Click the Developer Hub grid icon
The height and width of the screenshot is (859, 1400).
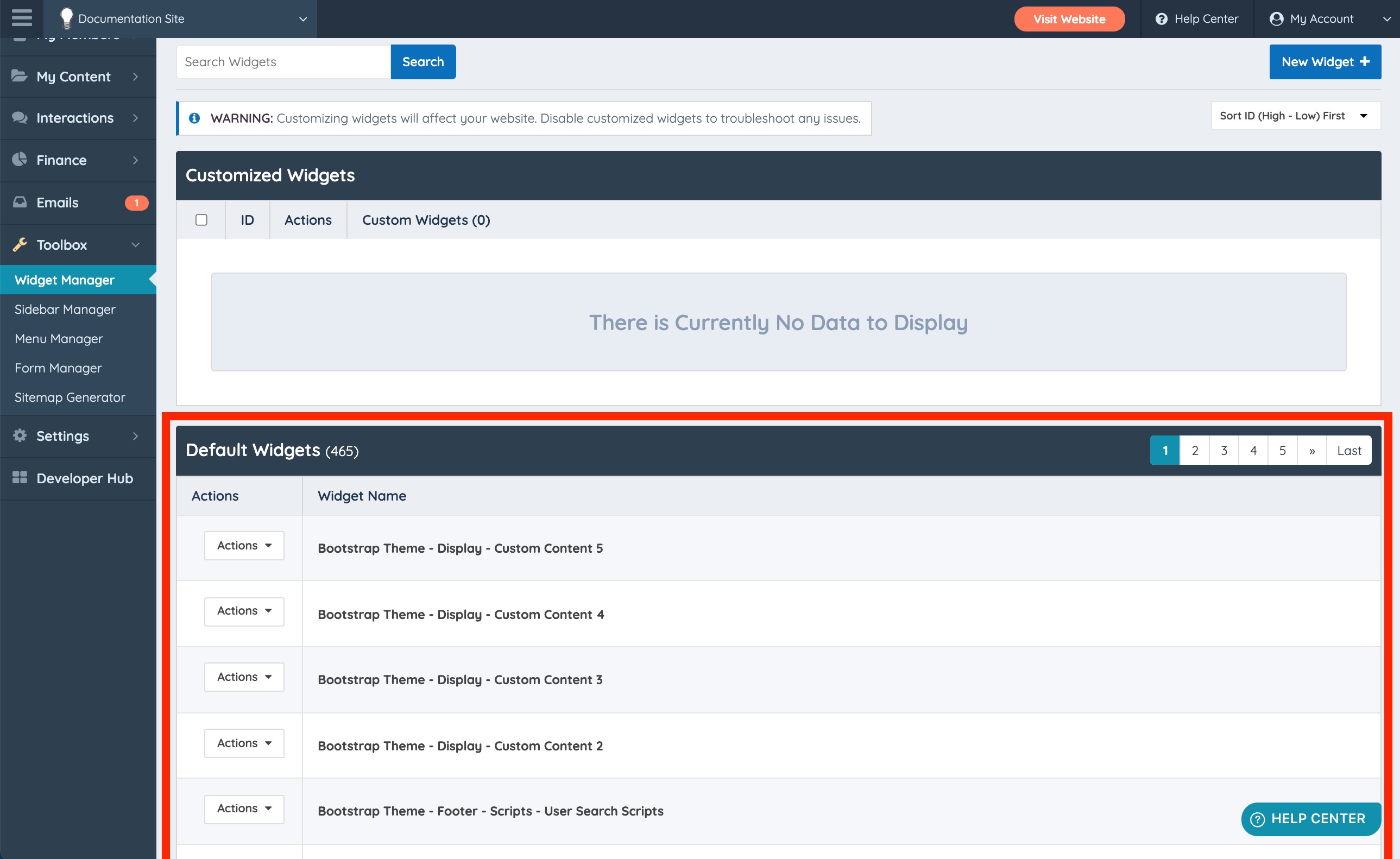(20, 478)
